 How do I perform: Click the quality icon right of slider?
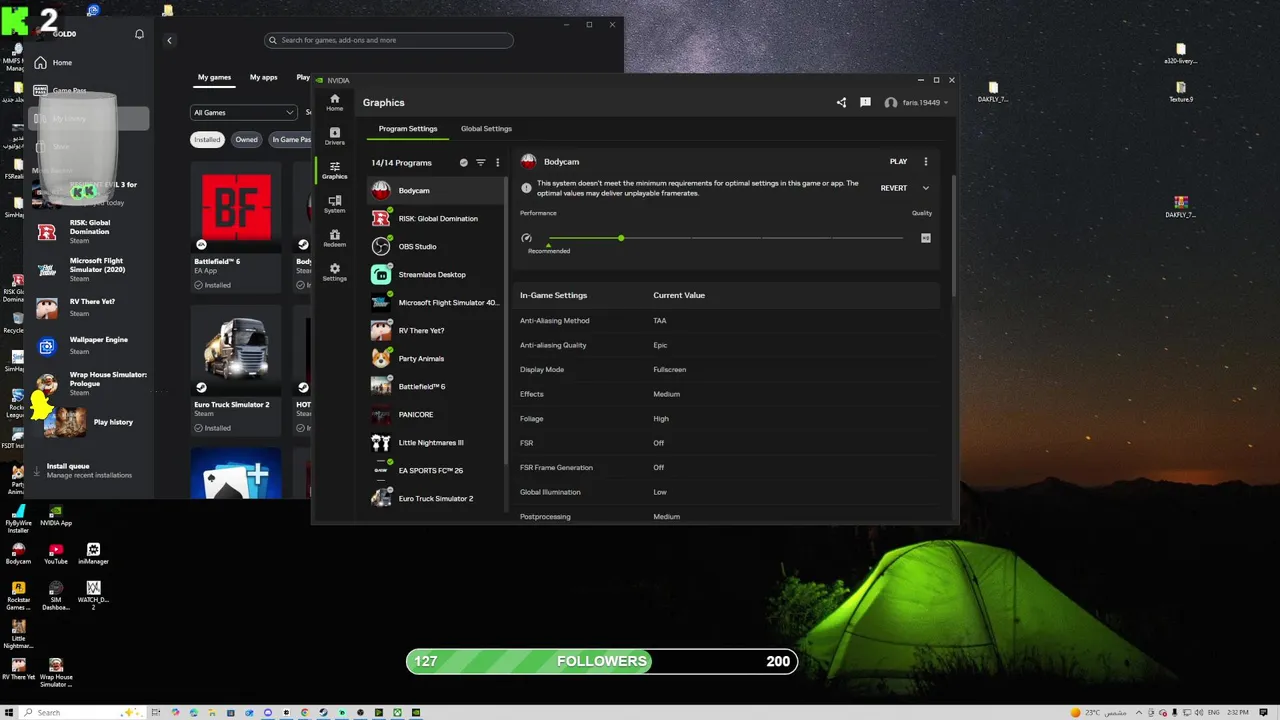pyautogui.click(x=925, y=238)
